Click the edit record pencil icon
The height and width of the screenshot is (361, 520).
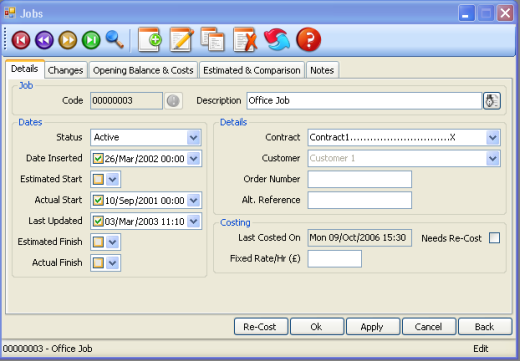(182, 40)
